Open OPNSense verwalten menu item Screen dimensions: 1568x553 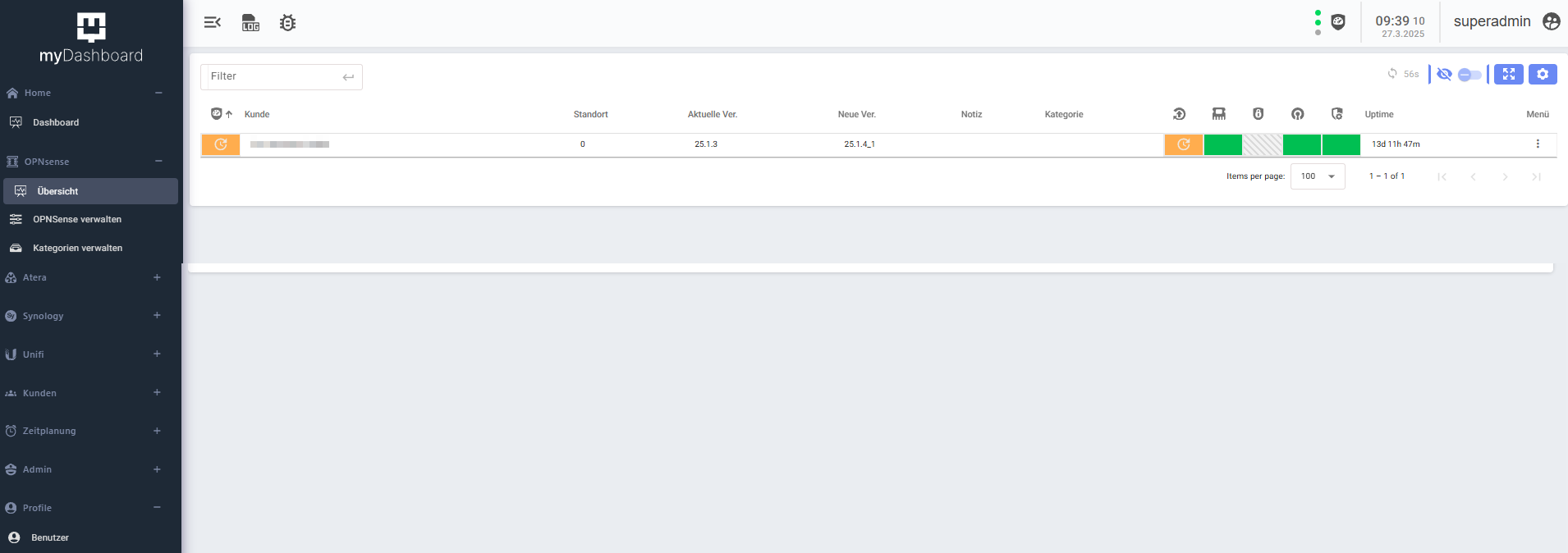76,219
